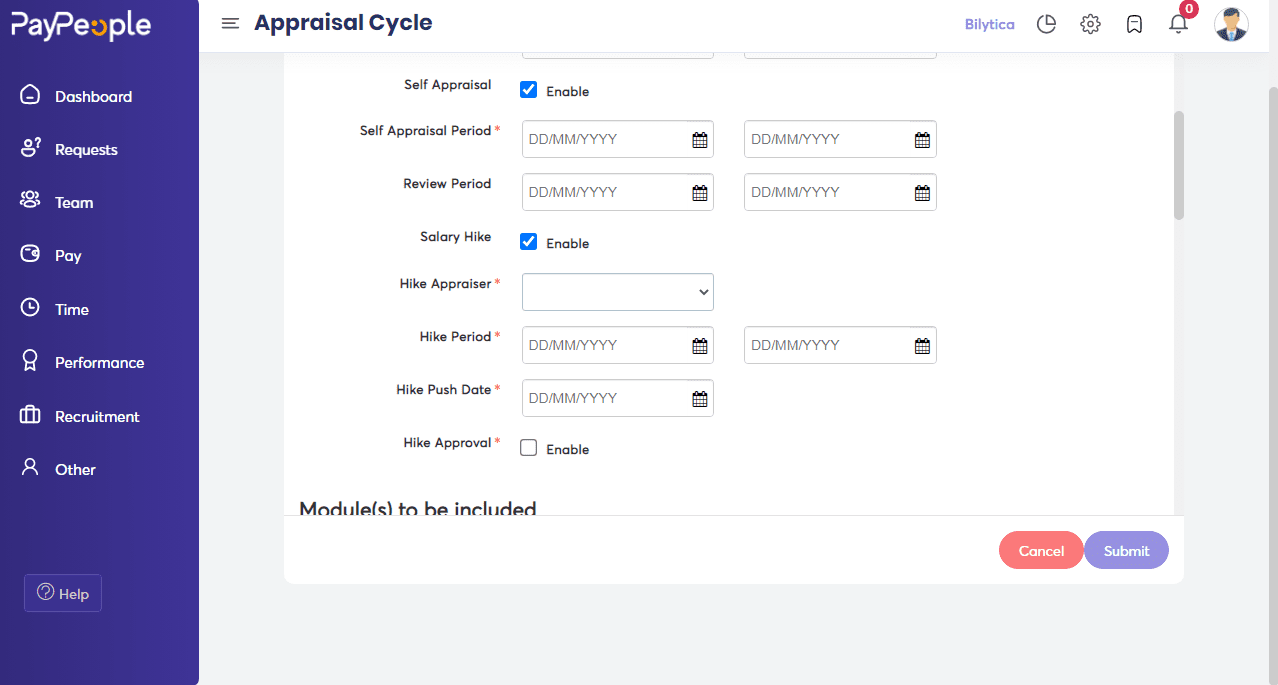Open calendar for Self Appraisal Period start date
The width and height of the screenshot is (1278, 685).
700,140
